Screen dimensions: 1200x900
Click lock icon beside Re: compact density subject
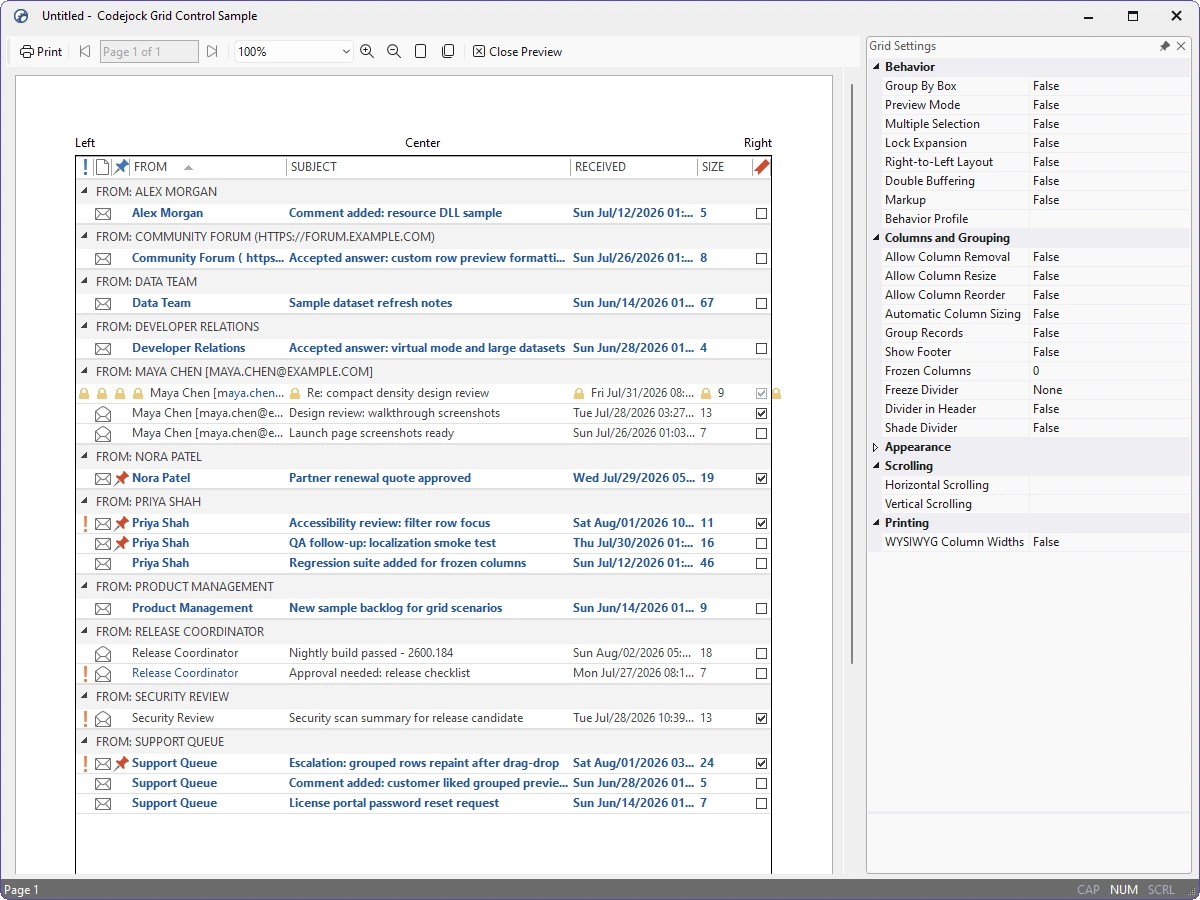point(295,394)
